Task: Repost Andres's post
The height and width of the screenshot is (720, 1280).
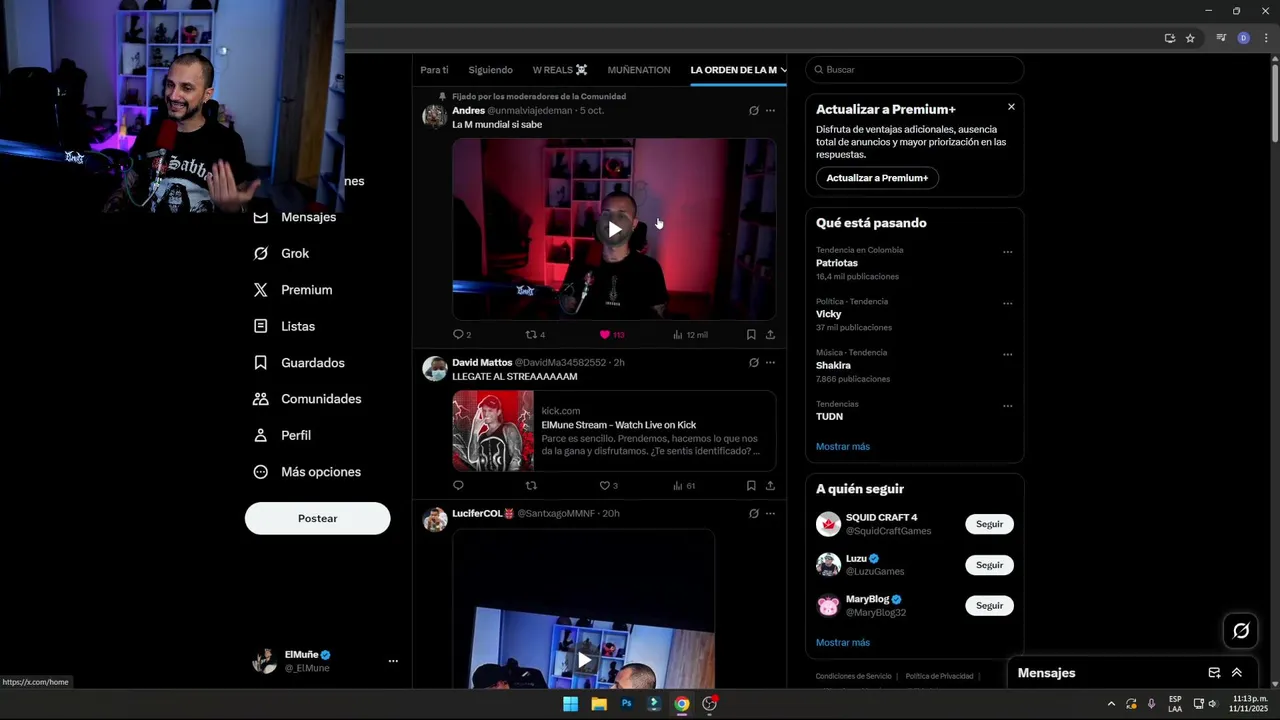Action: [535, 334]
